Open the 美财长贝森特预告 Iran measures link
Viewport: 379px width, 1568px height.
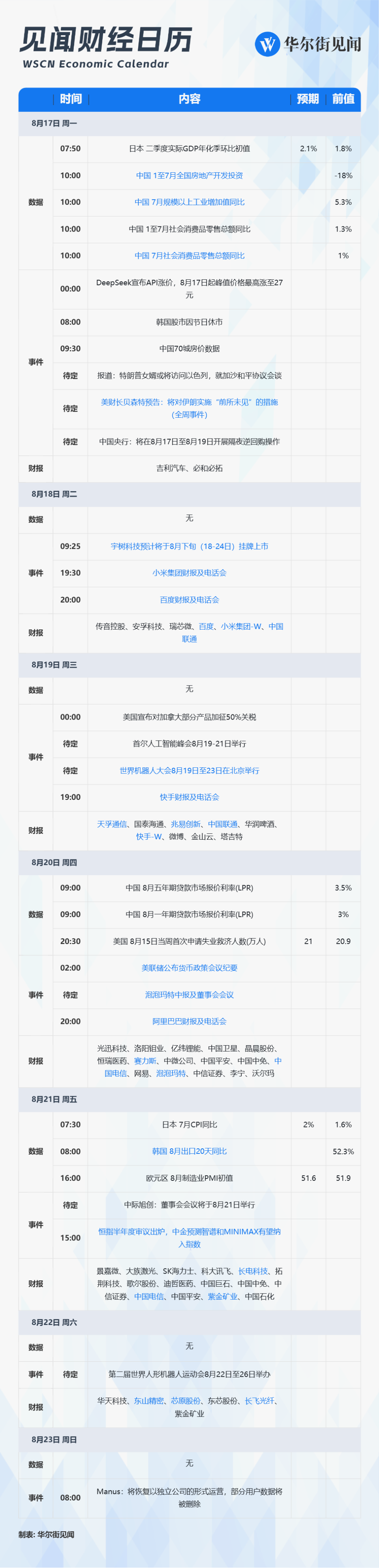tap(189, 409)
